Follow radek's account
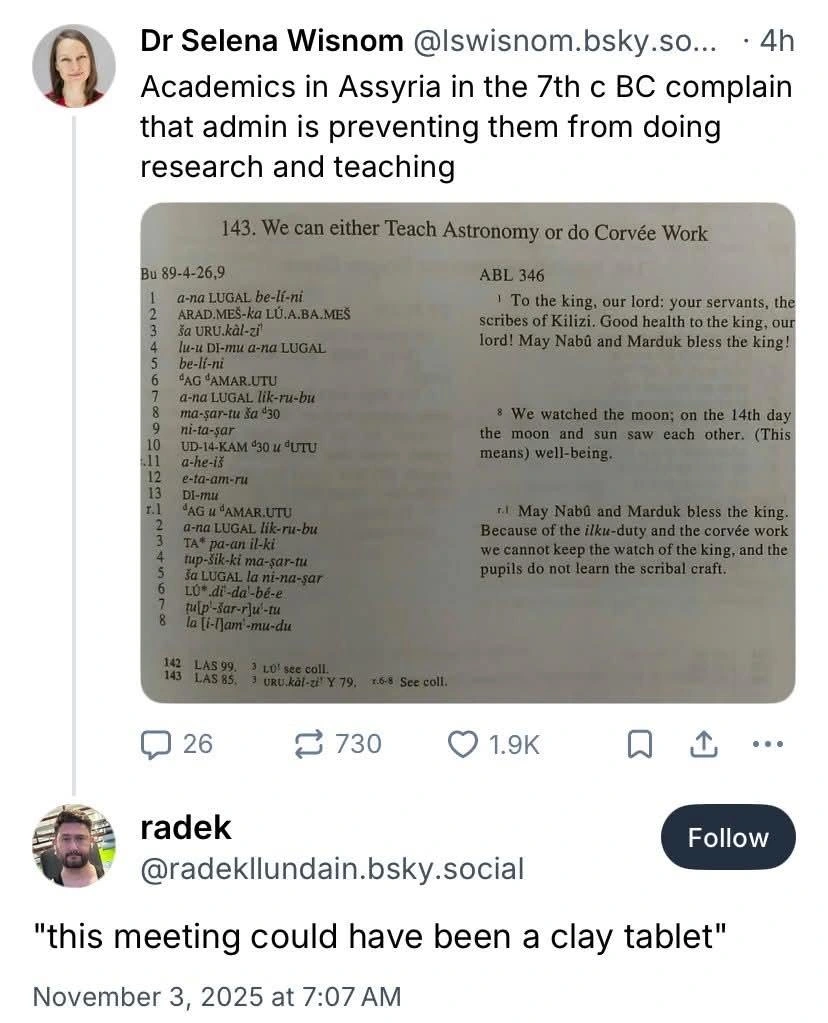This screenshot has height=1023, width=828. coord(727,837)
